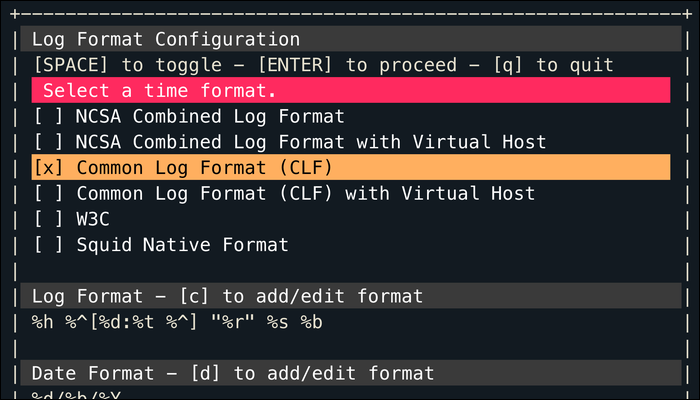Check the Squid Native Format checkbox
Image resolution: width=700 pixels, height=400 pixels.
[49, 244]
